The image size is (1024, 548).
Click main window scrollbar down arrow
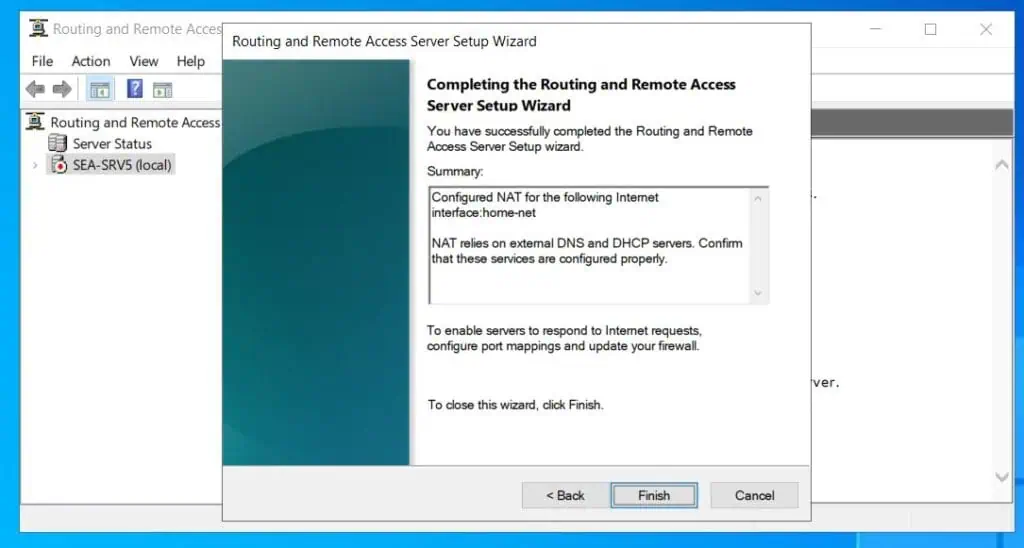[x=1002, y=477]
